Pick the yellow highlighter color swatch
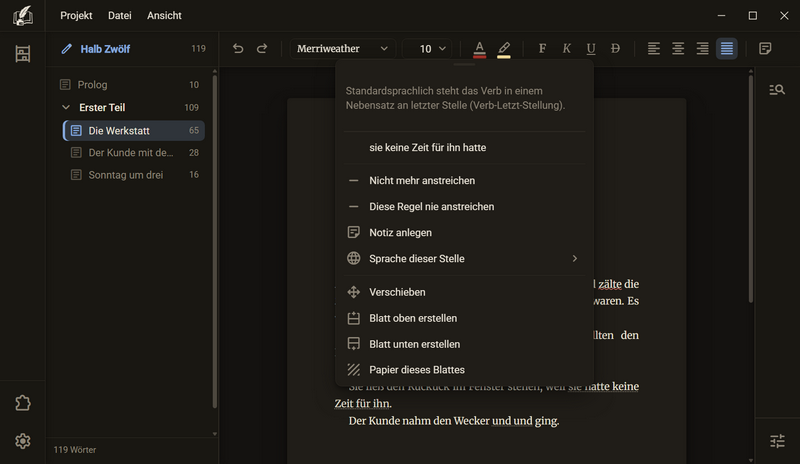 pyautogui.click(x=504, y=57)
